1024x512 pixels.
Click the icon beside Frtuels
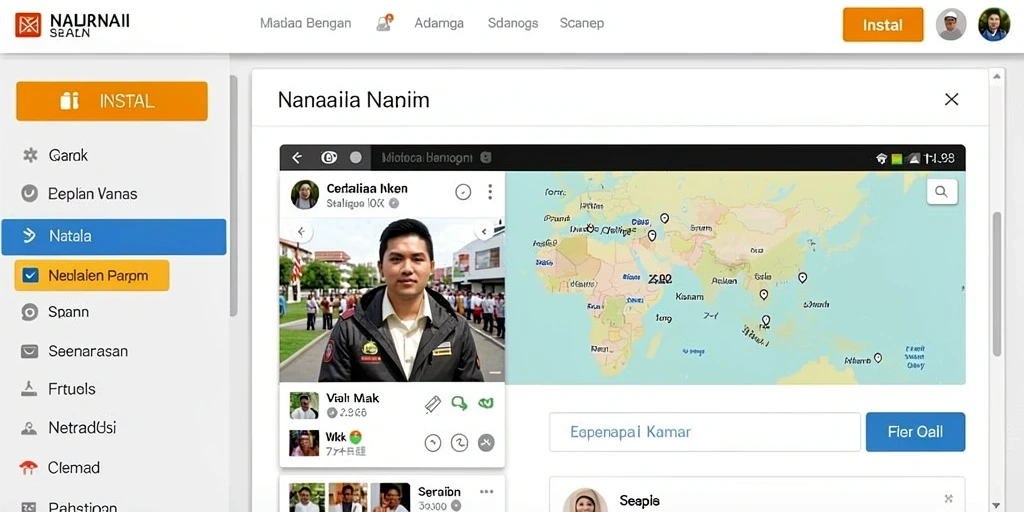tap(29, 389)
